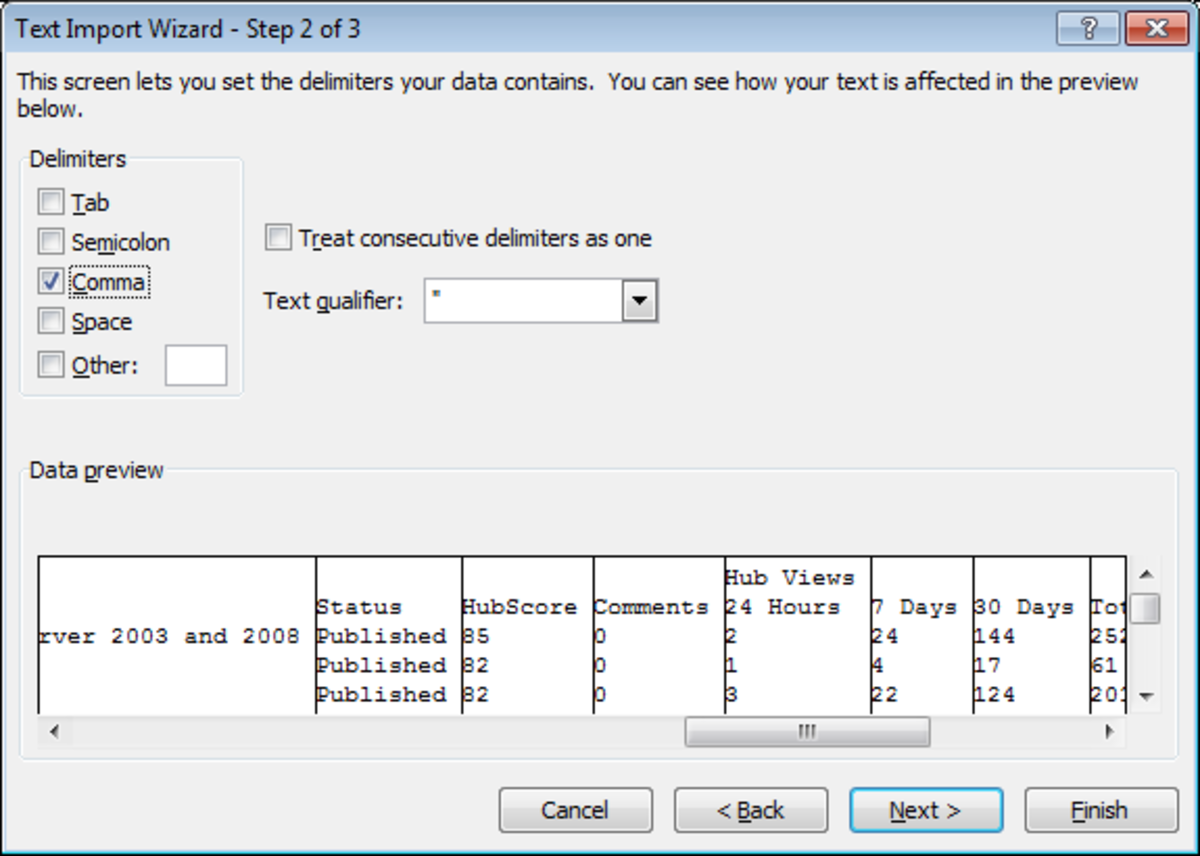Uncheck the Comma delimiter

(x=50, y=281)
